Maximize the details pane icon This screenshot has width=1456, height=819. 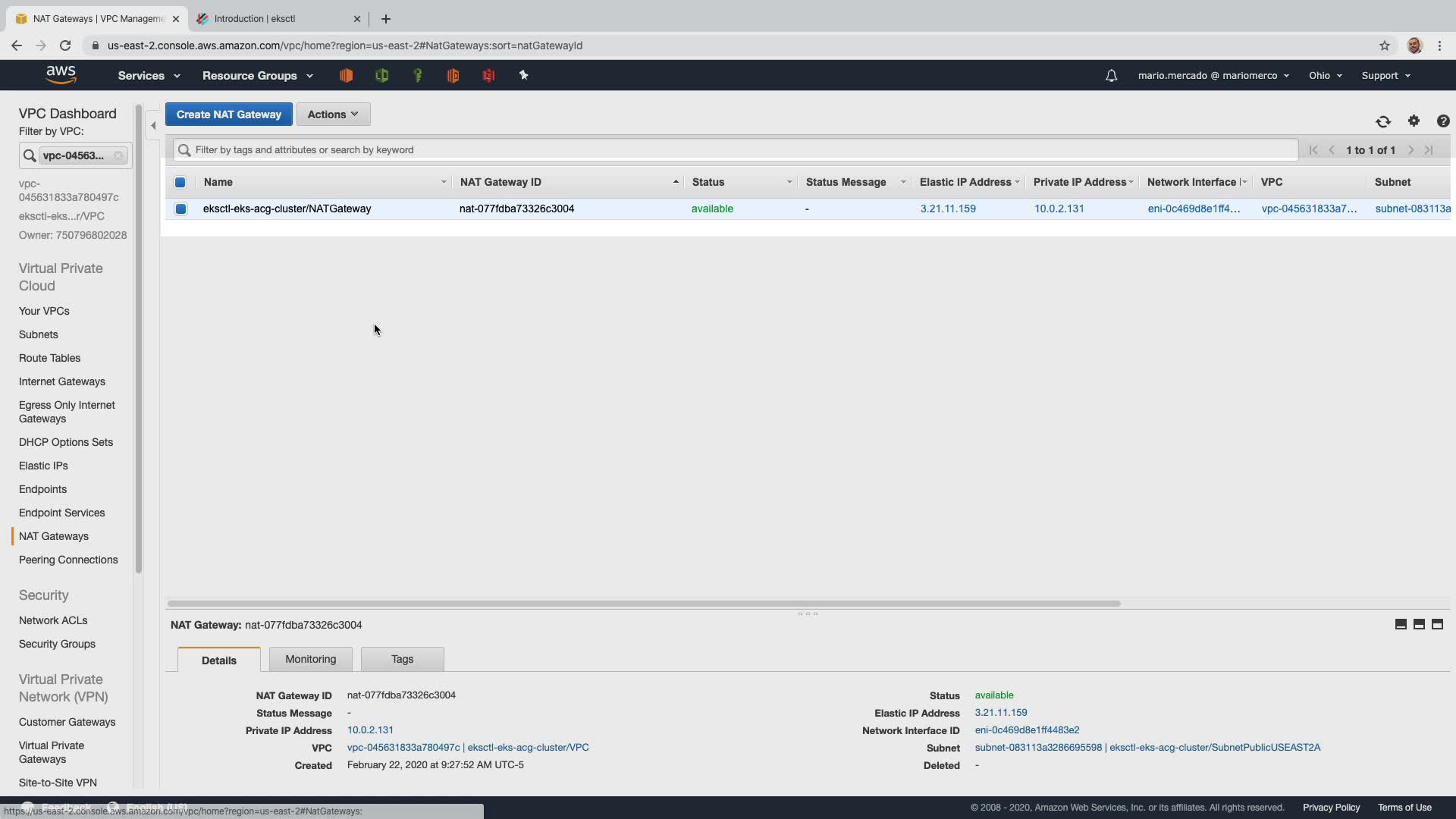coord(1437,624)
